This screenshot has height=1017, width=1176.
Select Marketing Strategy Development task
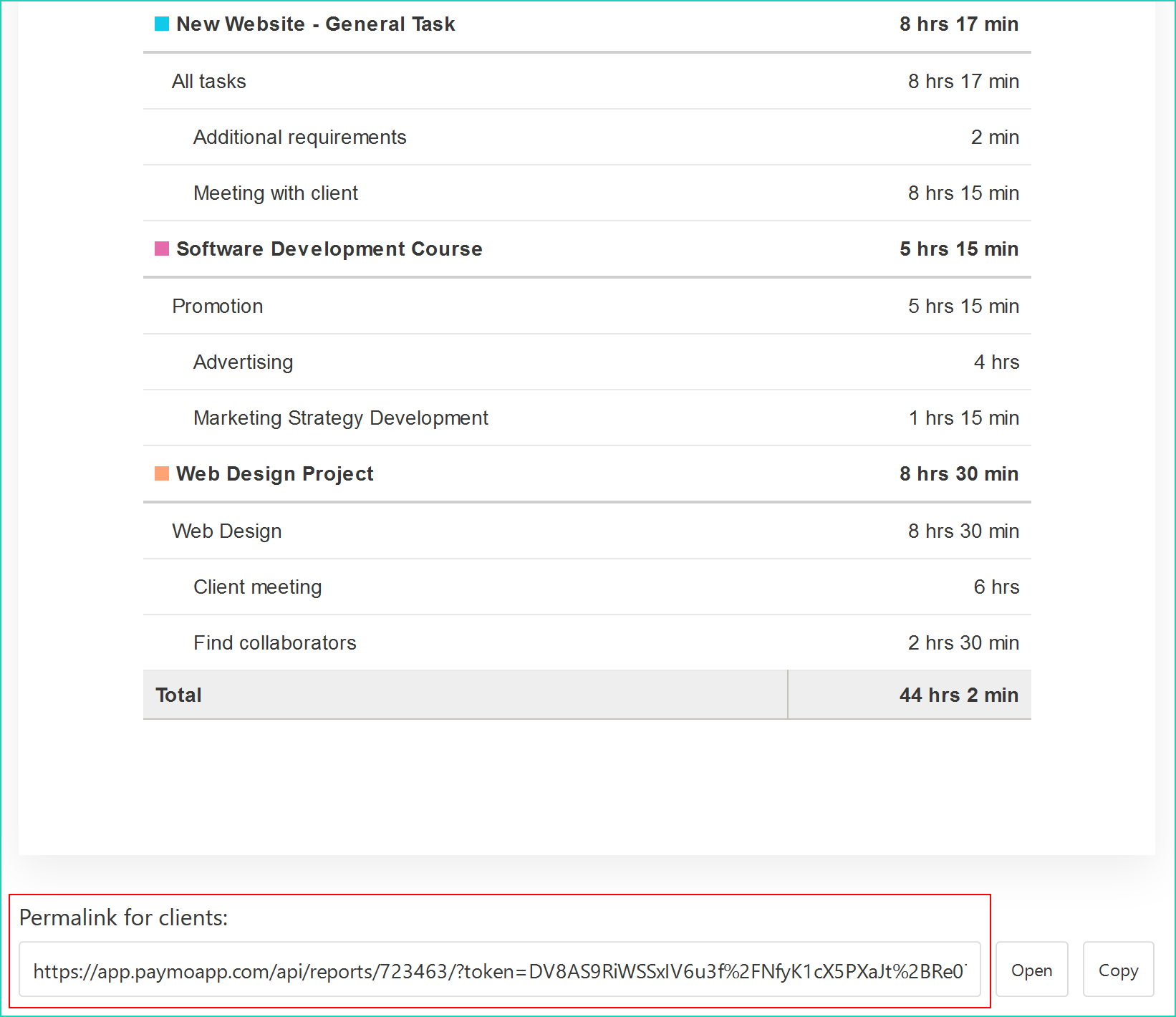click(341, 418)
